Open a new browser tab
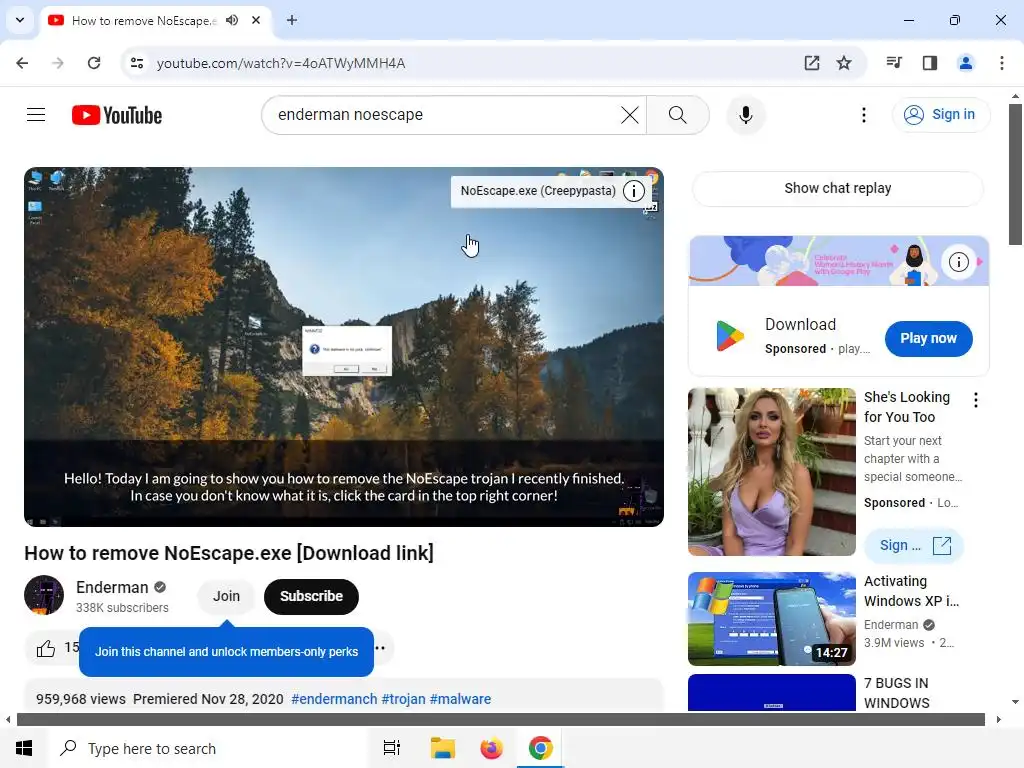This screenshot has width=1024, height=768. coord(292,20)
